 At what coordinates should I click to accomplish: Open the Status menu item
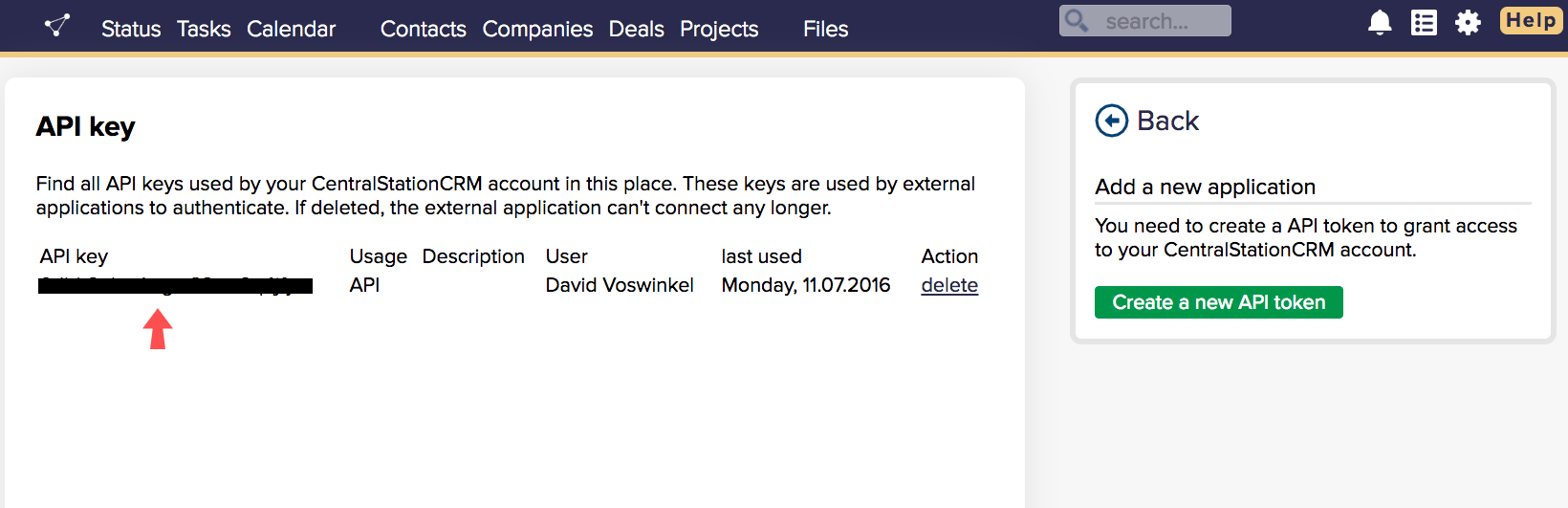(131, 29)
